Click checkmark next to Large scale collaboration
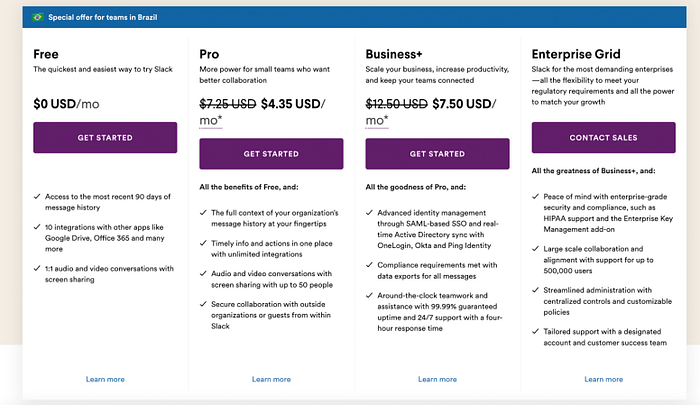Image resolution: width=700 pixels, height=405 pixels. point(536,247)
